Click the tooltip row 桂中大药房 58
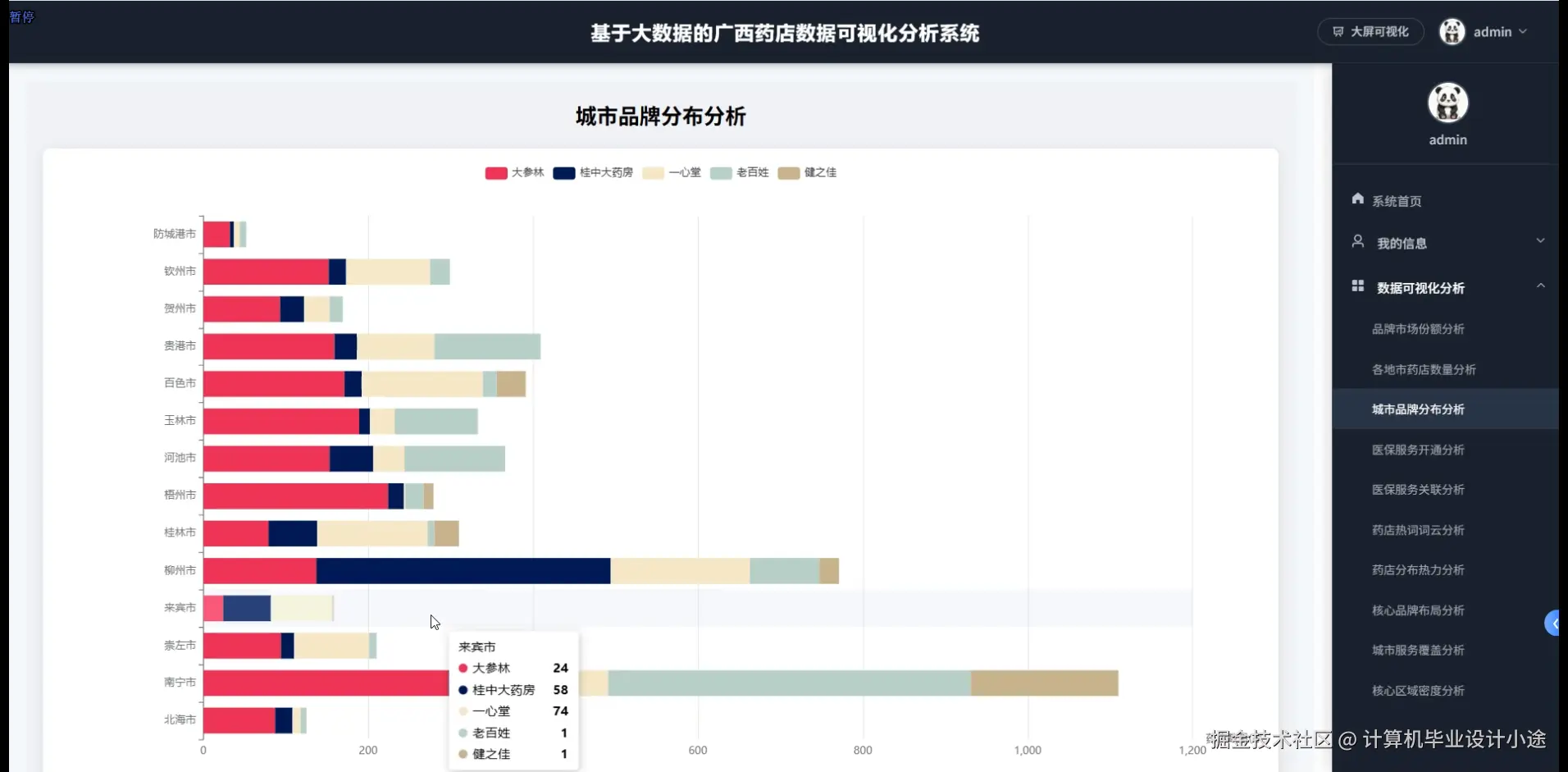The height and width of the screenshot is (772, 1568). pyautogui.click(x=513, y=690)
